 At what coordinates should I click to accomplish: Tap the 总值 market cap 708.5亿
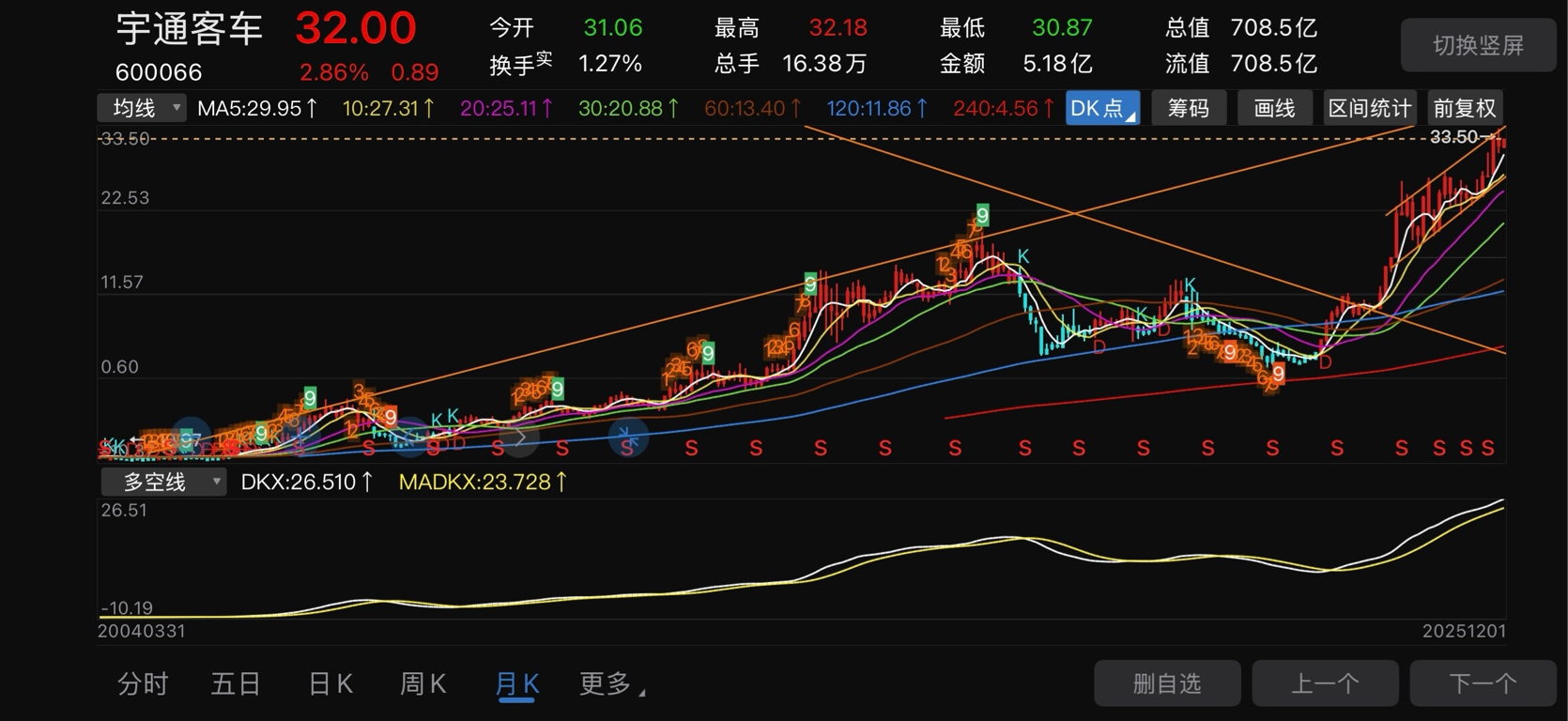coord(1274,27)
